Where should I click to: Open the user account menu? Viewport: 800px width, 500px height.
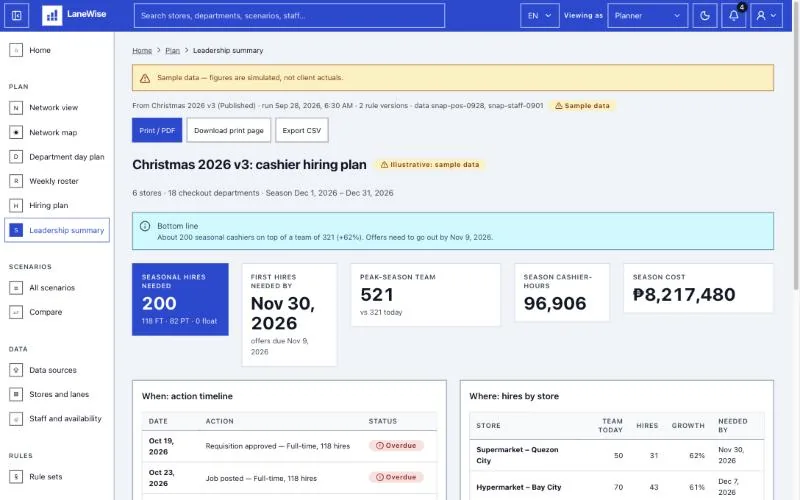(766, 16)
